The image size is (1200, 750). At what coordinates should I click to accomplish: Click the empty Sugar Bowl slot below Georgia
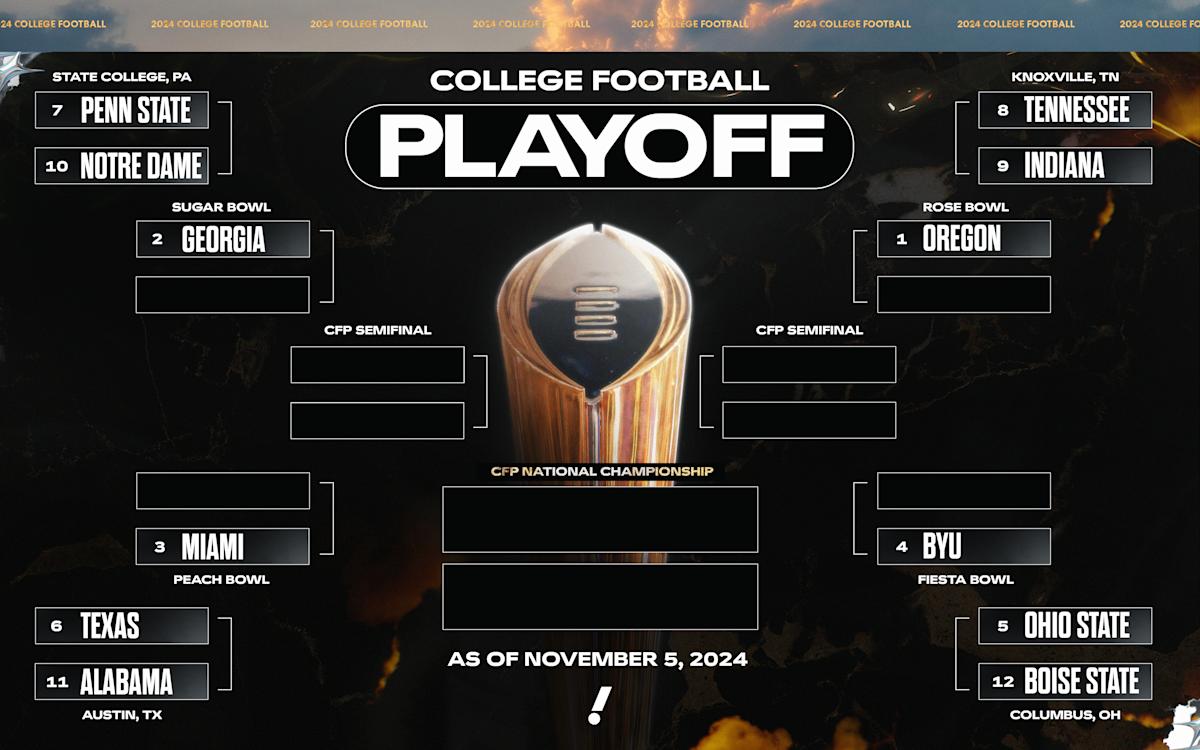[x=223, y=295]
